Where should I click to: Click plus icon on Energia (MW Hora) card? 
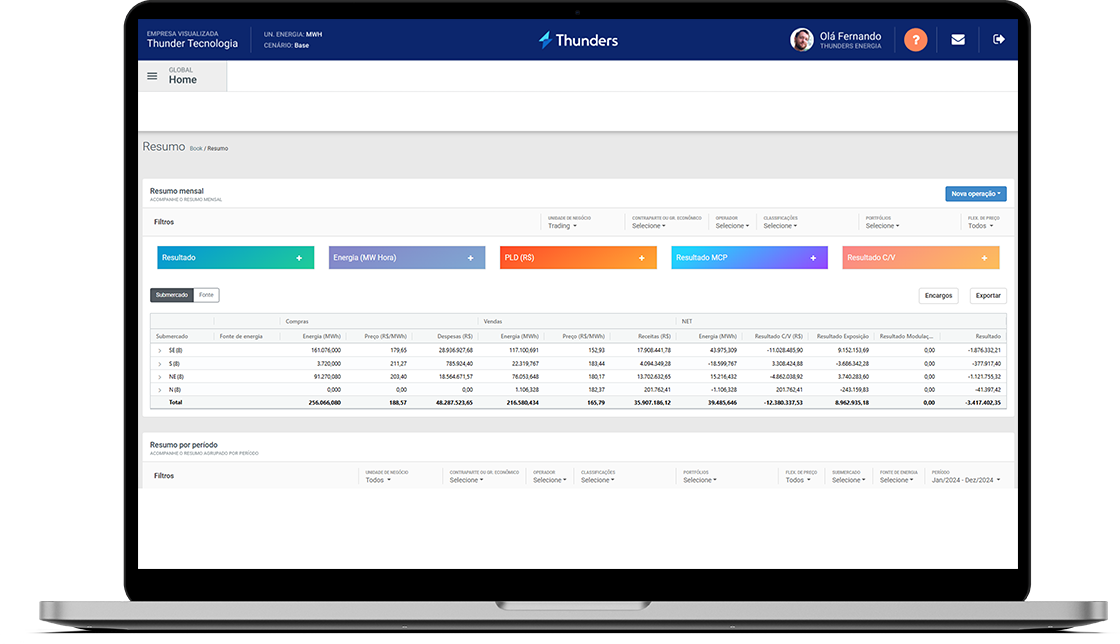[470, 258]
